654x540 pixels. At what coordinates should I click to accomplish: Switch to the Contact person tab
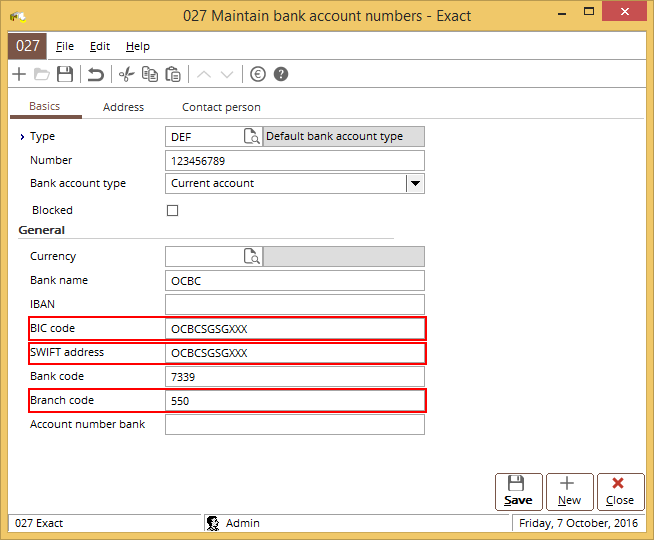pyautogui.click(x=221, y=107)
